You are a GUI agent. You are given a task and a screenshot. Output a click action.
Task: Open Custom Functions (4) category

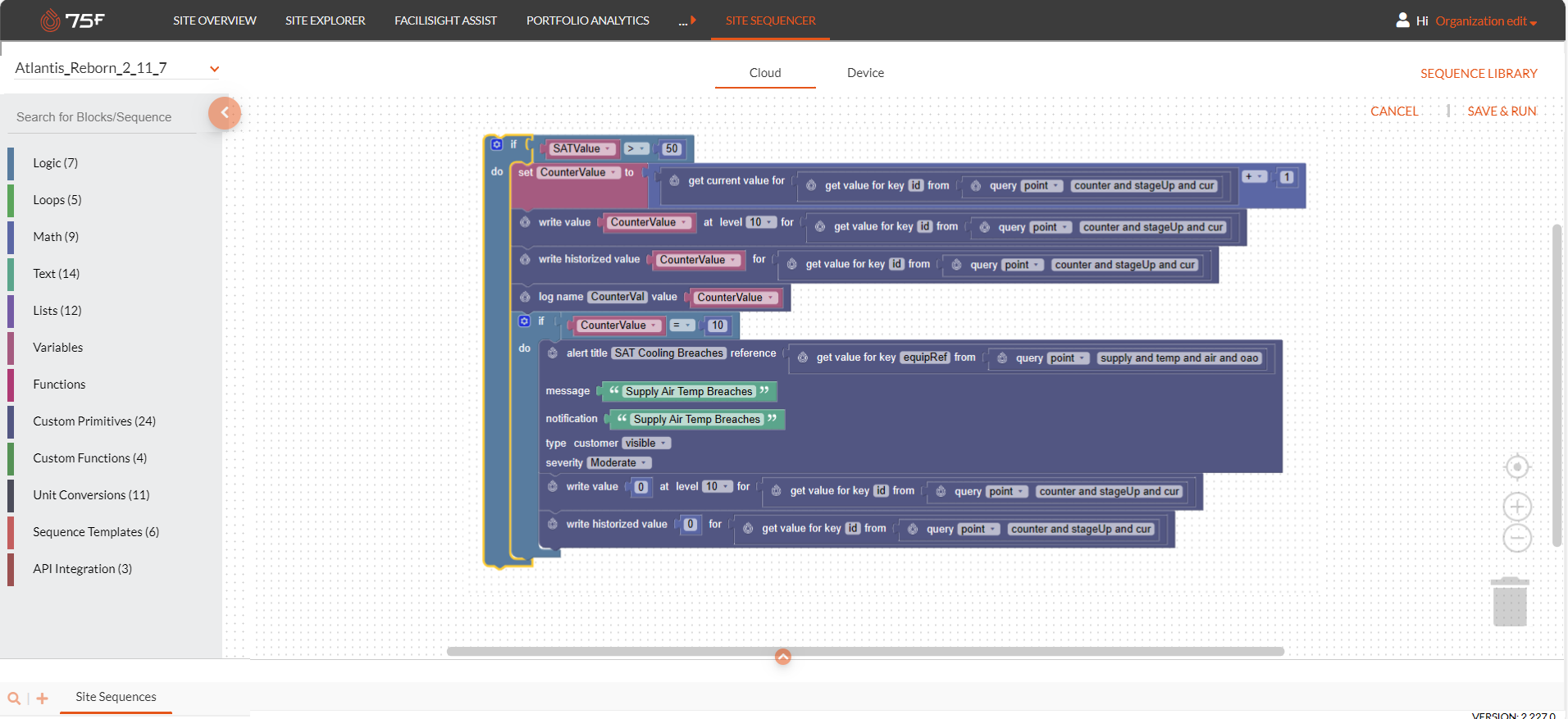(x=90, y=458)
